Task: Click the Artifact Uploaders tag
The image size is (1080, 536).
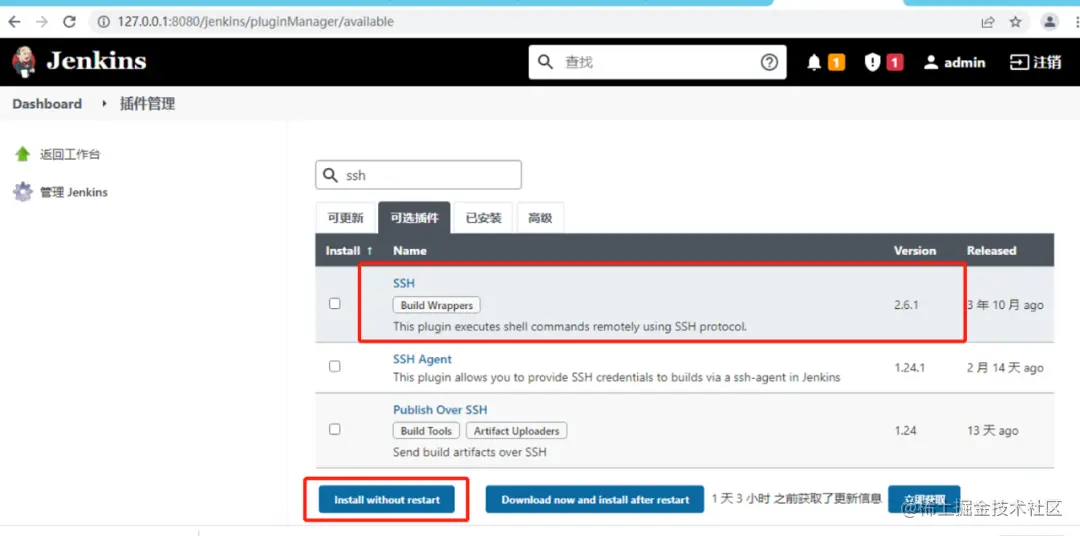Action: click(x=517, y=431)
